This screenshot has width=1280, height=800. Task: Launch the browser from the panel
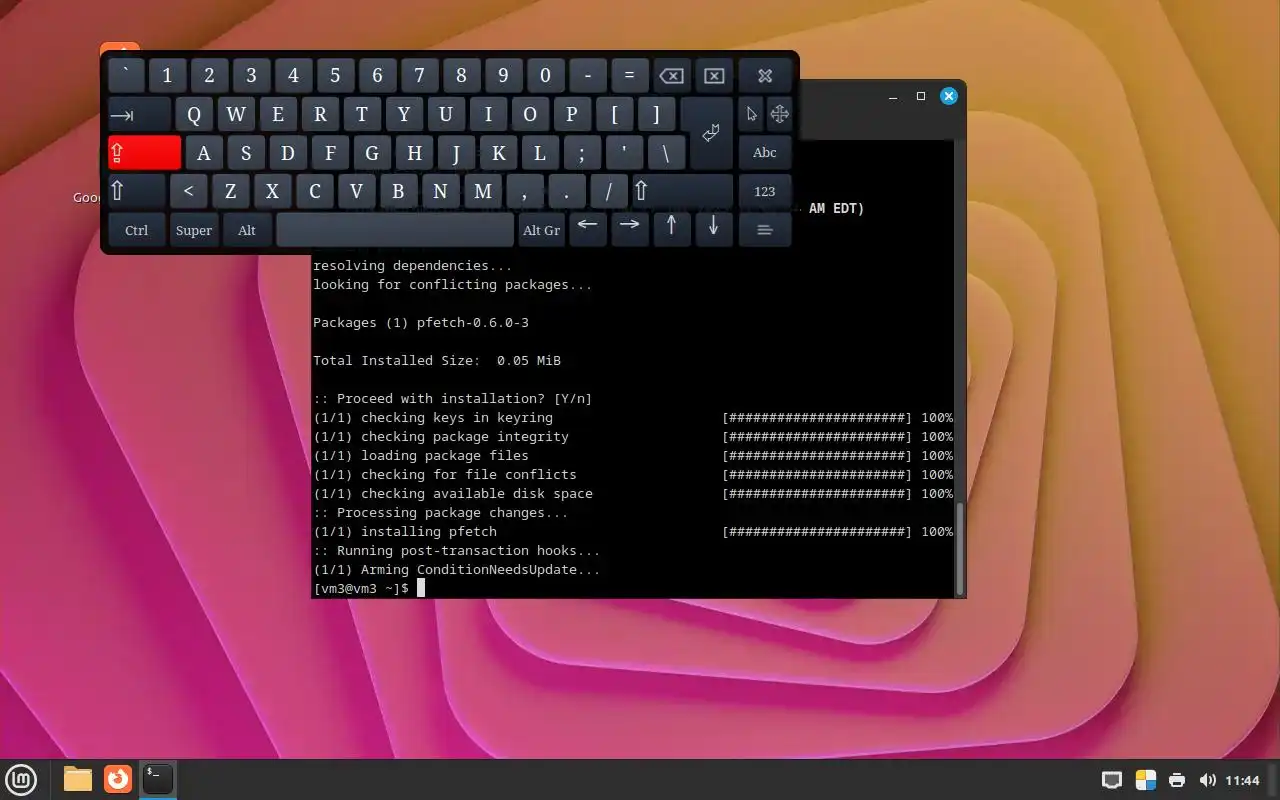(118, 779)
